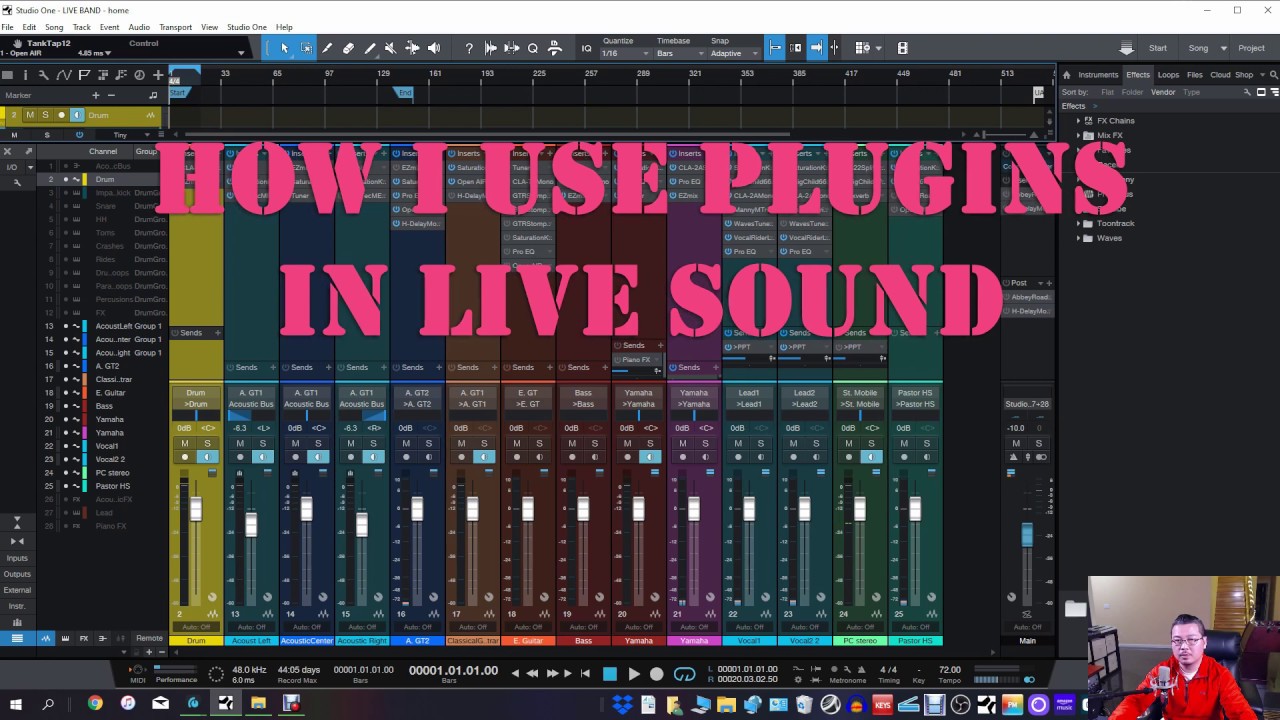This screenshot has width=1280, height=720.
Task: Select the Range tool
Action: coord(306,48)
